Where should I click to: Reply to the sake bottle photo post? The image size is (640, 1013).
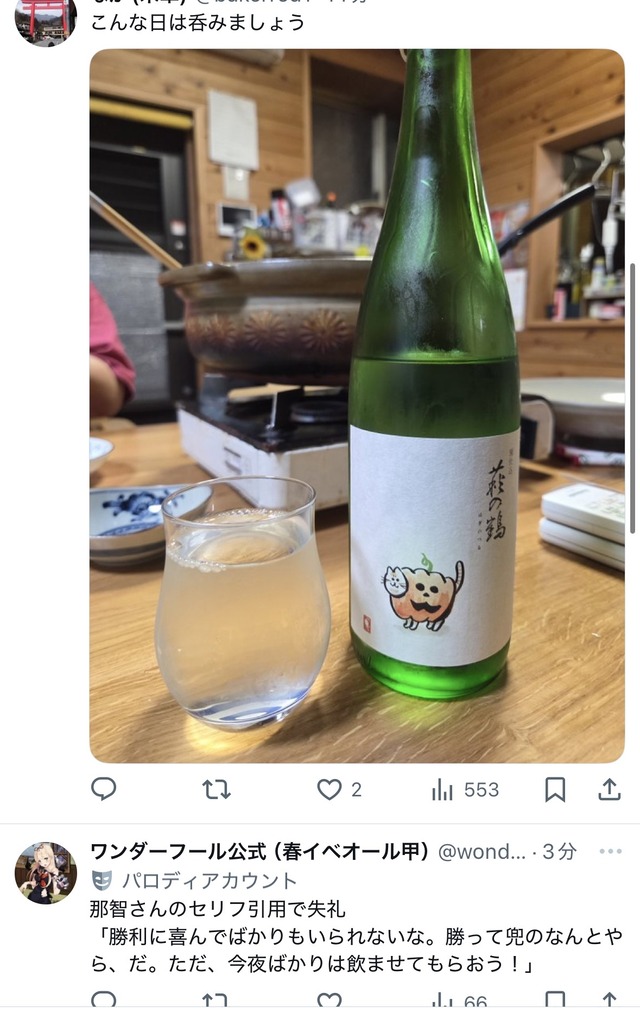[x=104, y=789]
